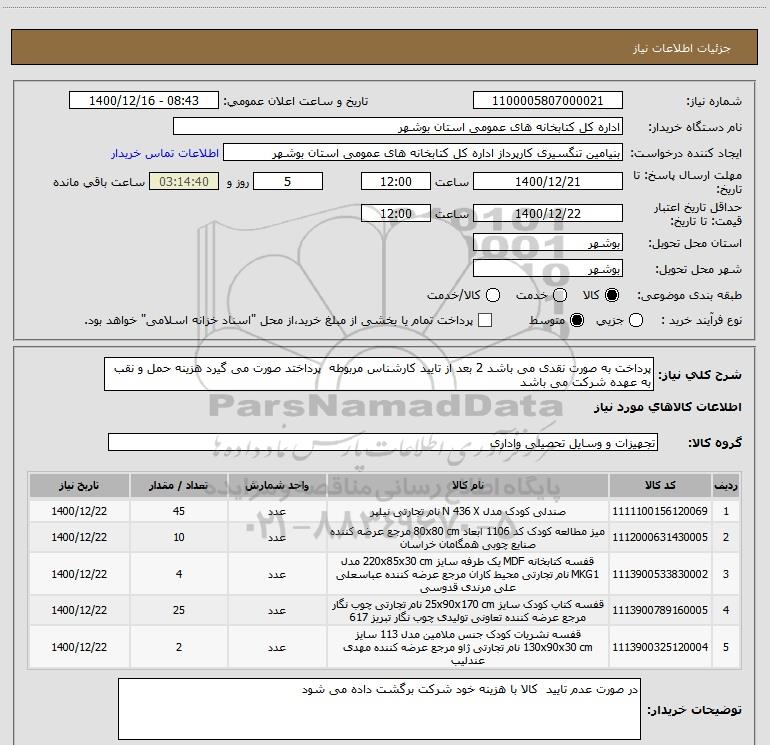Click quantity 45 in row 1

coord(179,511)
